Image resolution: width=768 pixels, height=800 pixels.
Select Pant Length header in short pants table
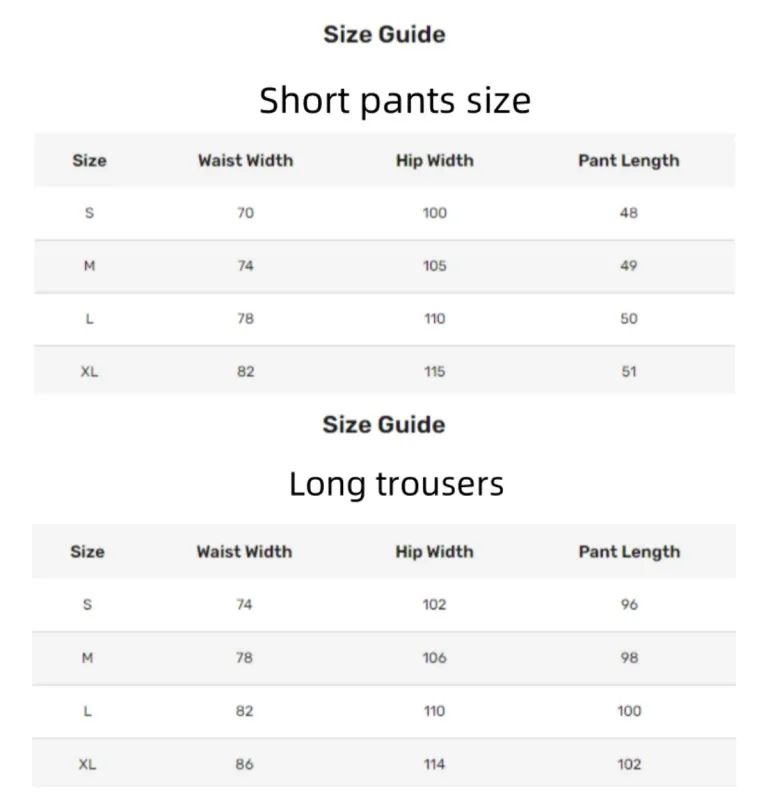628,161
